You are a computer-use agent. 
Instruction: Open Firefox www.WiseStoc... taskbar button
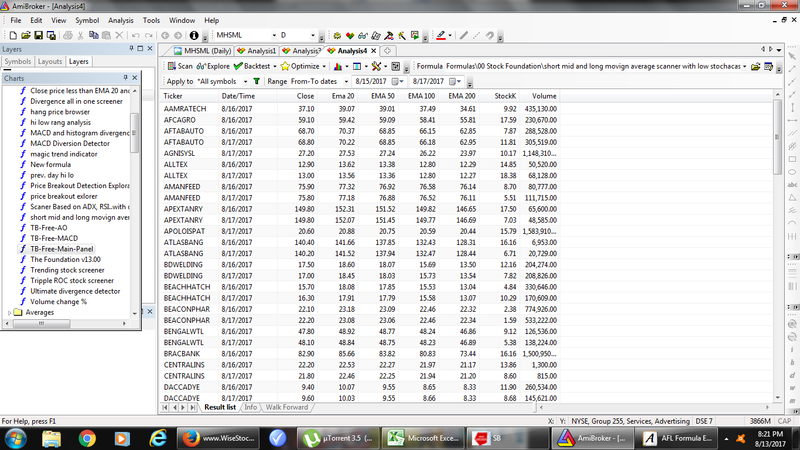point(218,438)
